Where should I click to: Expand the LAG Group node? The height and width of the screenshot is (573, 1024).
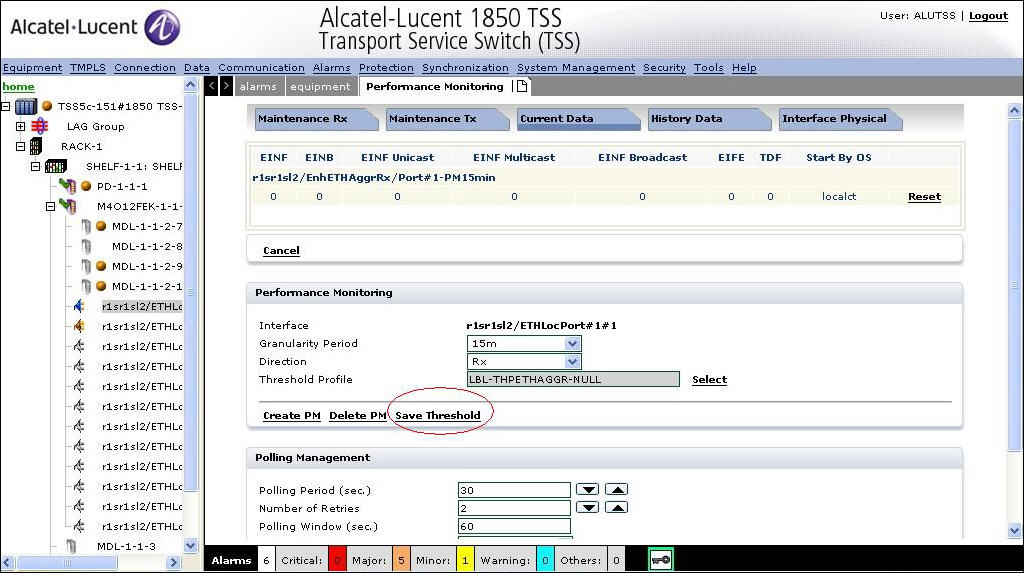click(21, 126)
